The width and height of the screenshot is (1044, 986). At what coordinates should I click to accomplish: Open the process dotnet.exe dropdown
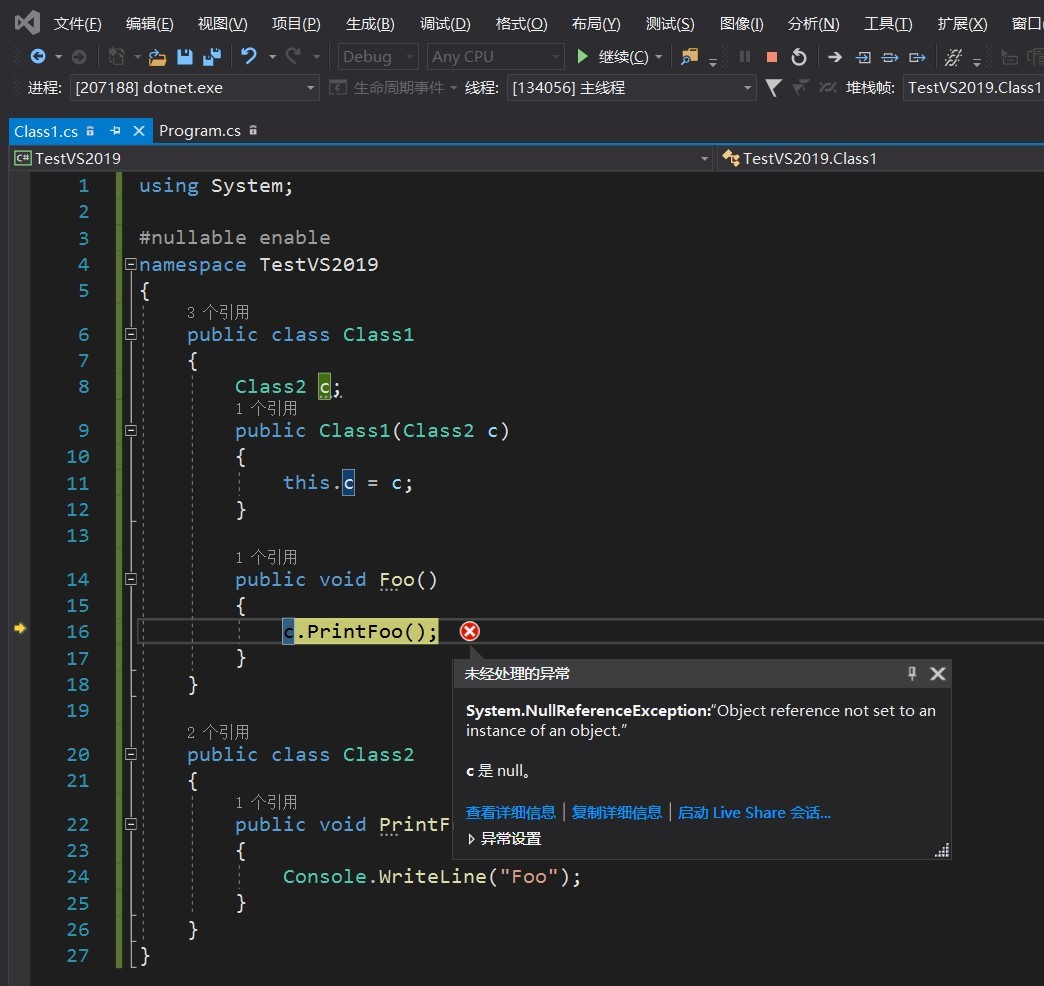coord(310,88)
